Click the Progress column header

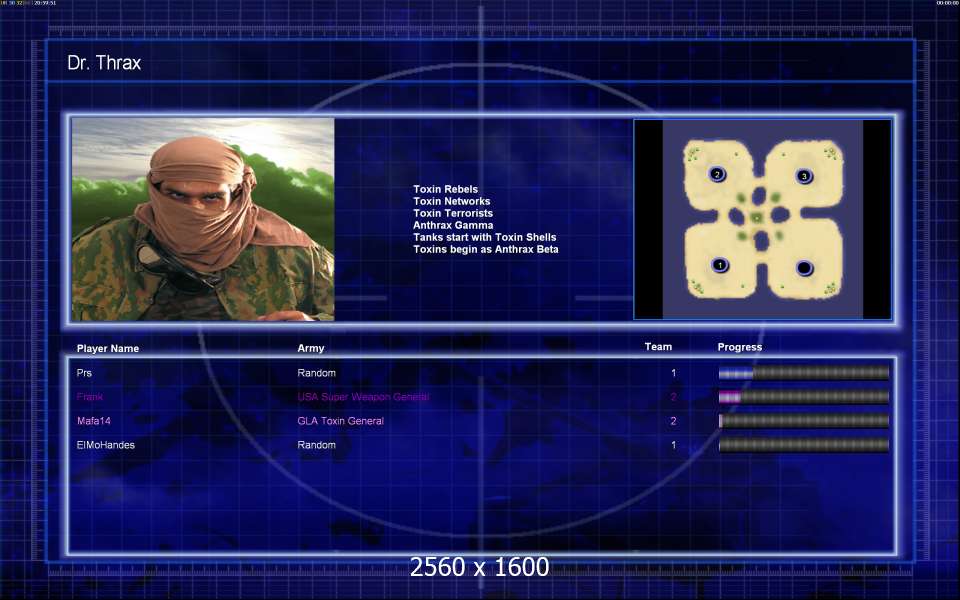click(740, 347)
